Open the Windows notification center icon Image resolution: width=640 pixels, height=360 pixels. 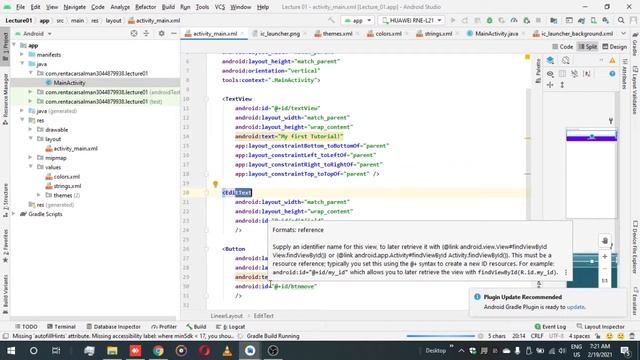click(x=625, y=351)
